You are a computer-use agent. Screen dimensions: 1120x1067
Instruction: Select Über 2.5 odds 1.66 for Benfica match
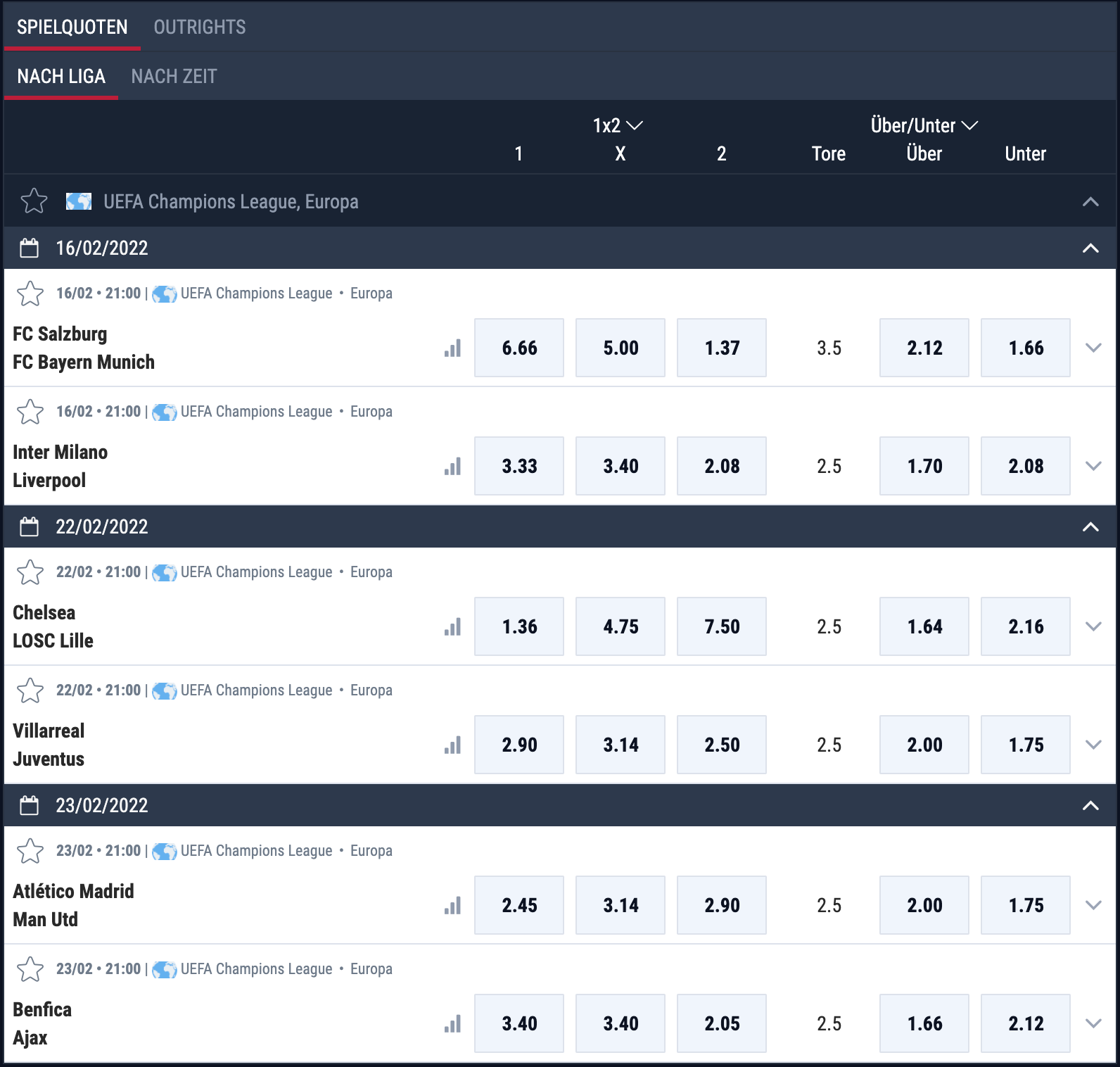924,1023
